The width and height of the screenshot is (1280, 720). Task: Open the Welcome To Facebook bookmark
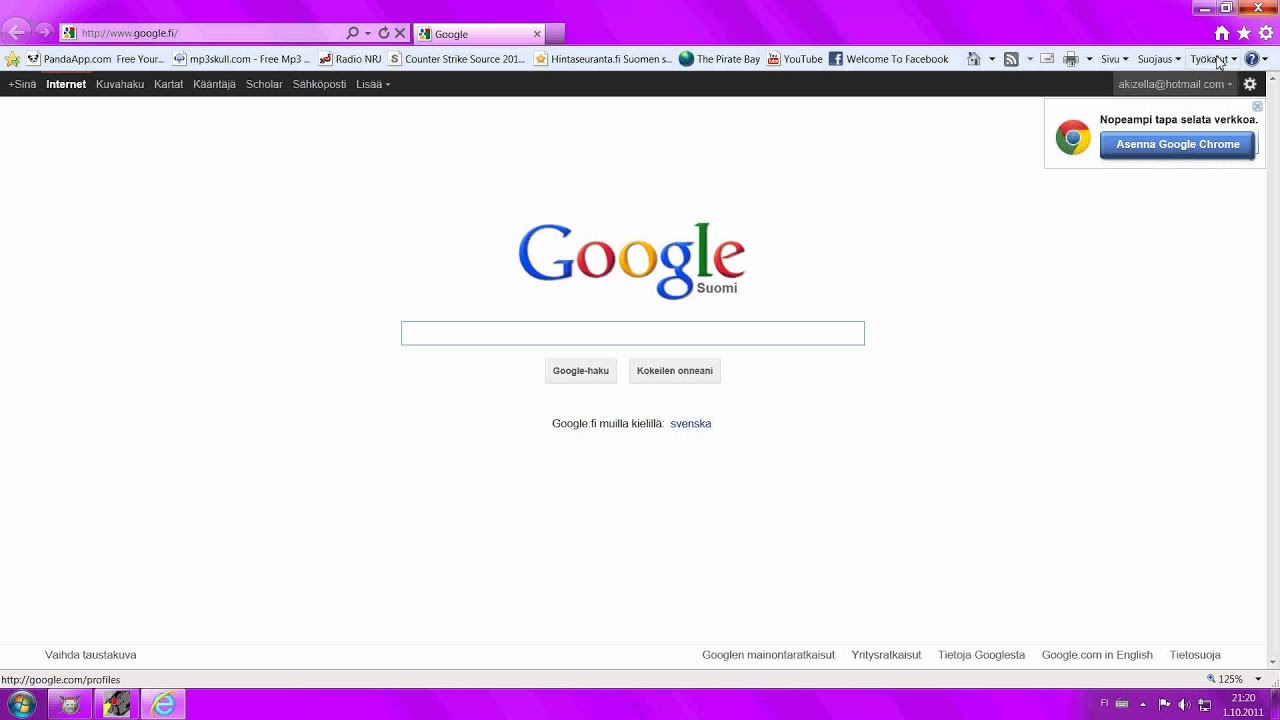[889, 59]
